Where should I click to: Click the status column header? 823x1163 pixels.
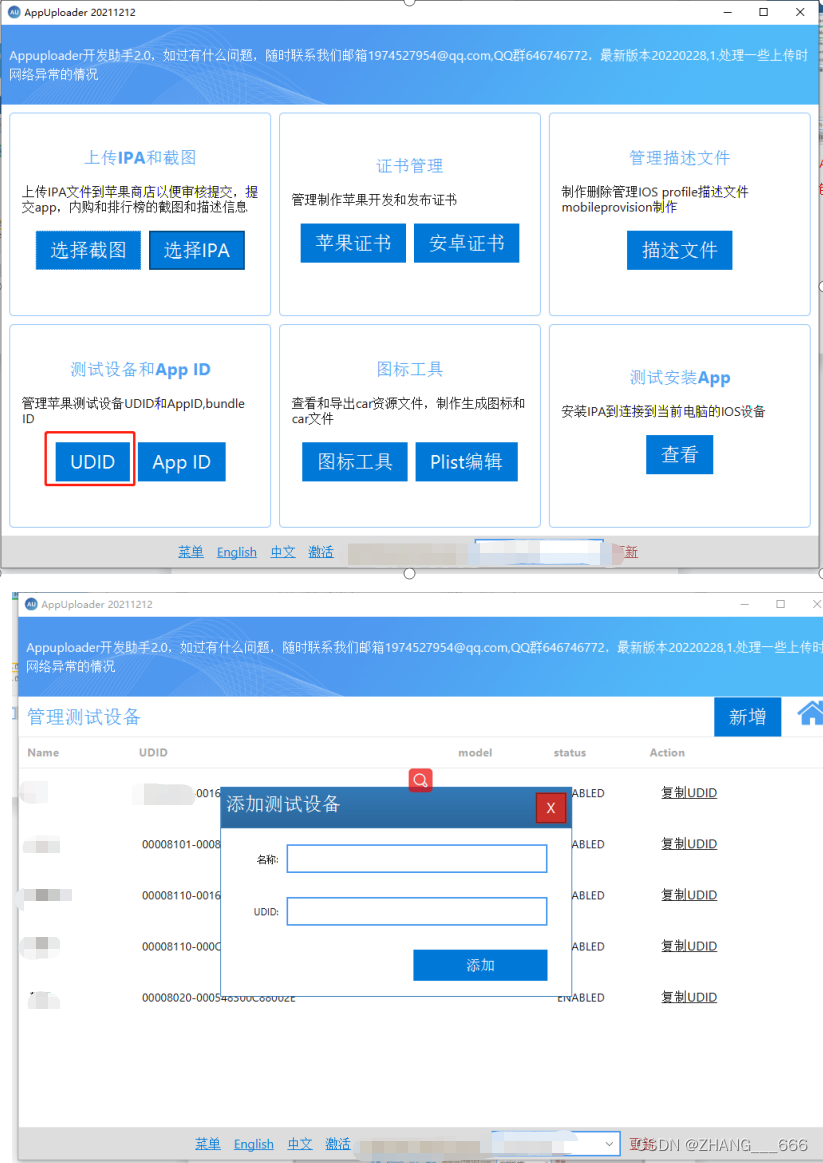569,752
